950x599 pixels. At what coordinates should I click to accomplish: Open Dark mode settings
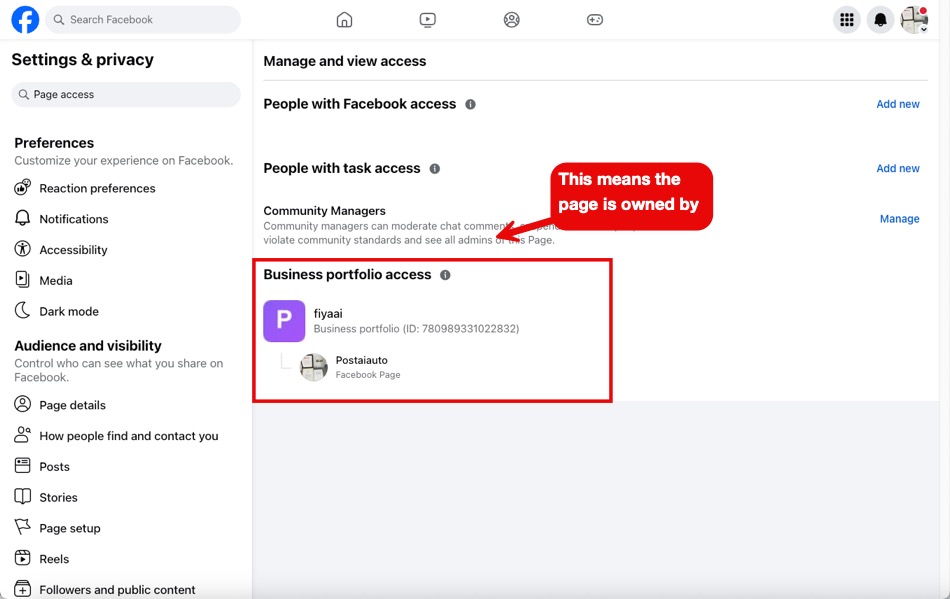pos(68,311)
